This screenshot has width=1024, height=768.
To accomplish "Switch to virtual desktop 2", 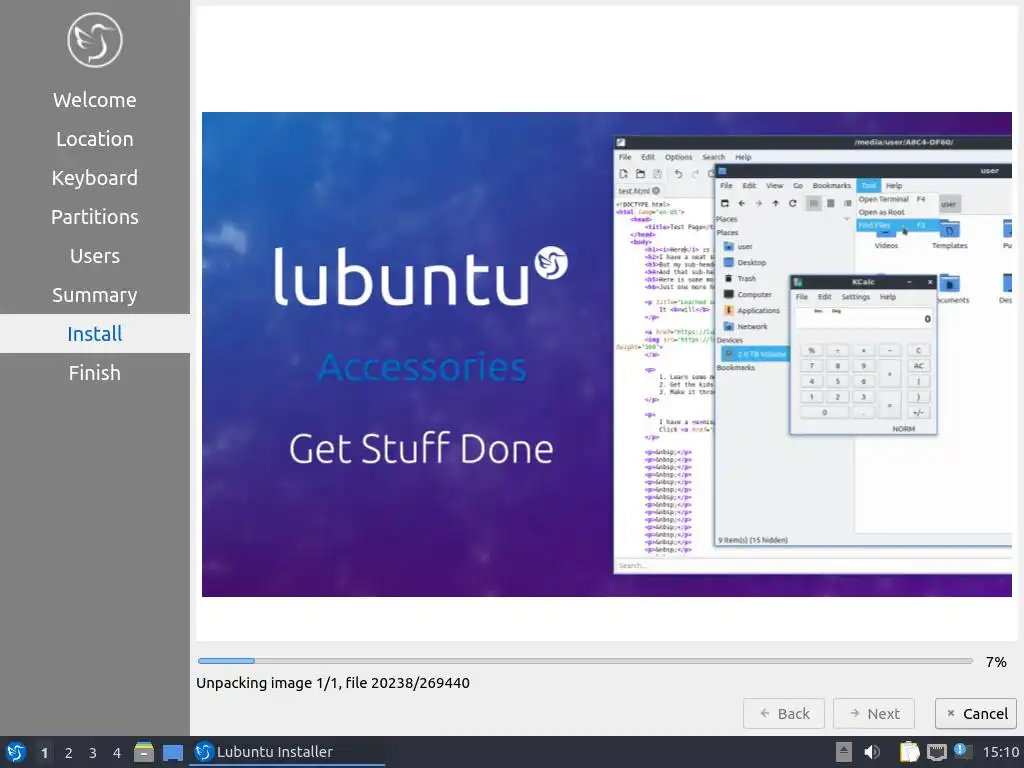I will pos(69,753).
